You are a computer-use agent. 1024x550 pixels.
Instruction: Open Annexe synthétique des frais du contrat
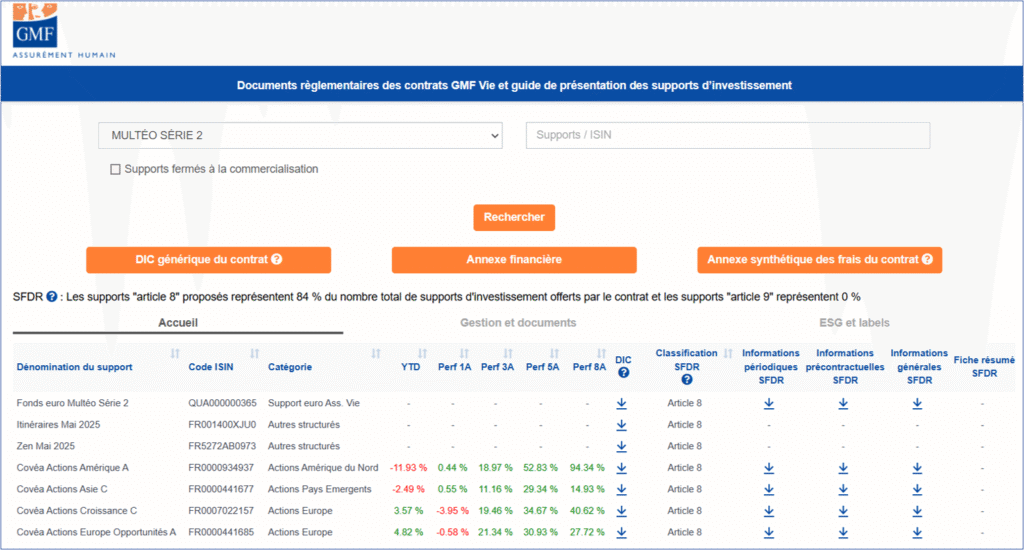pos(820,259)
